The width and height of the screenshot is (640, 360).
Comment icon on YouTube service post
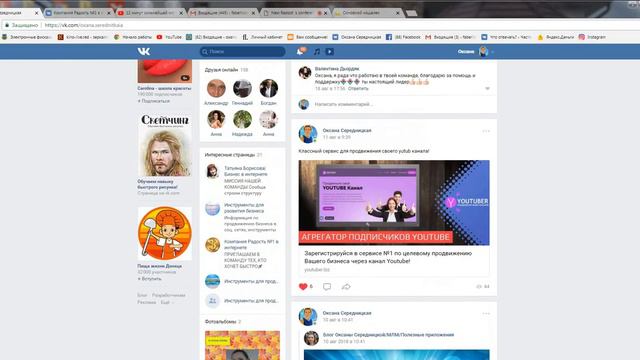coord(327,287)
